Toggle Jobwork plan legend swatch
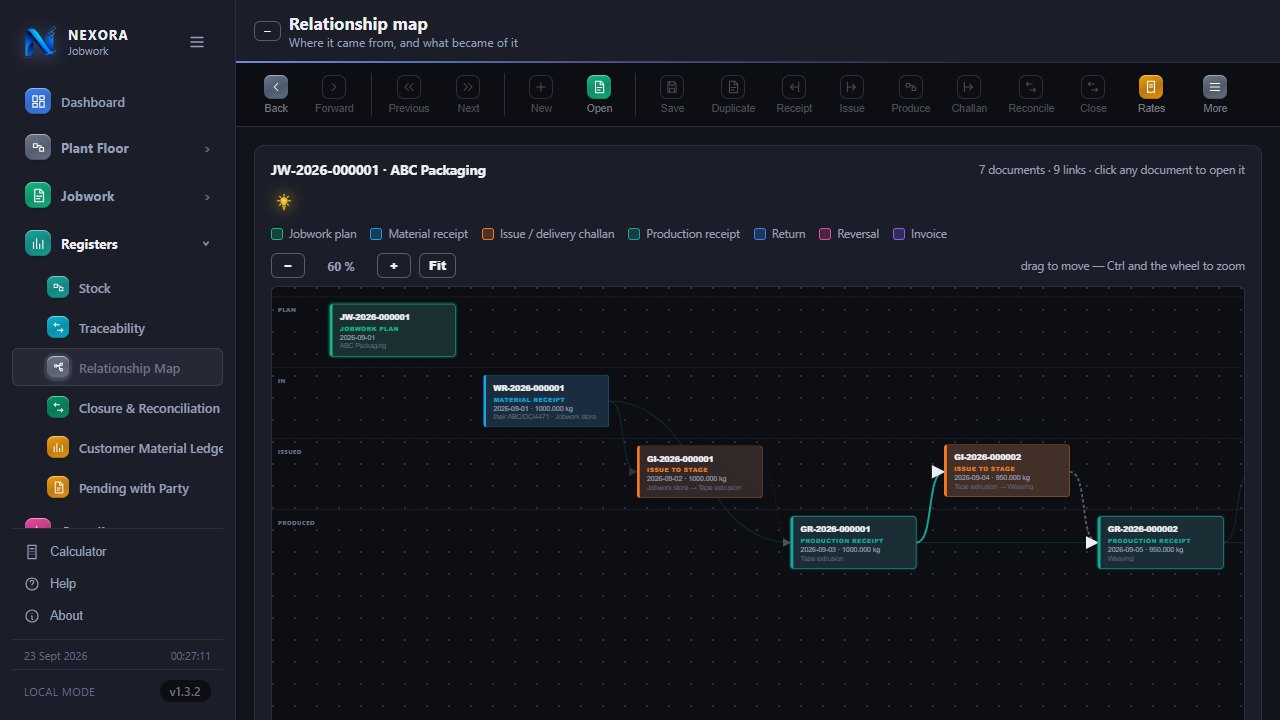Image resolution: width=1280 pixels, height=720 pixels. pos(277,234)
